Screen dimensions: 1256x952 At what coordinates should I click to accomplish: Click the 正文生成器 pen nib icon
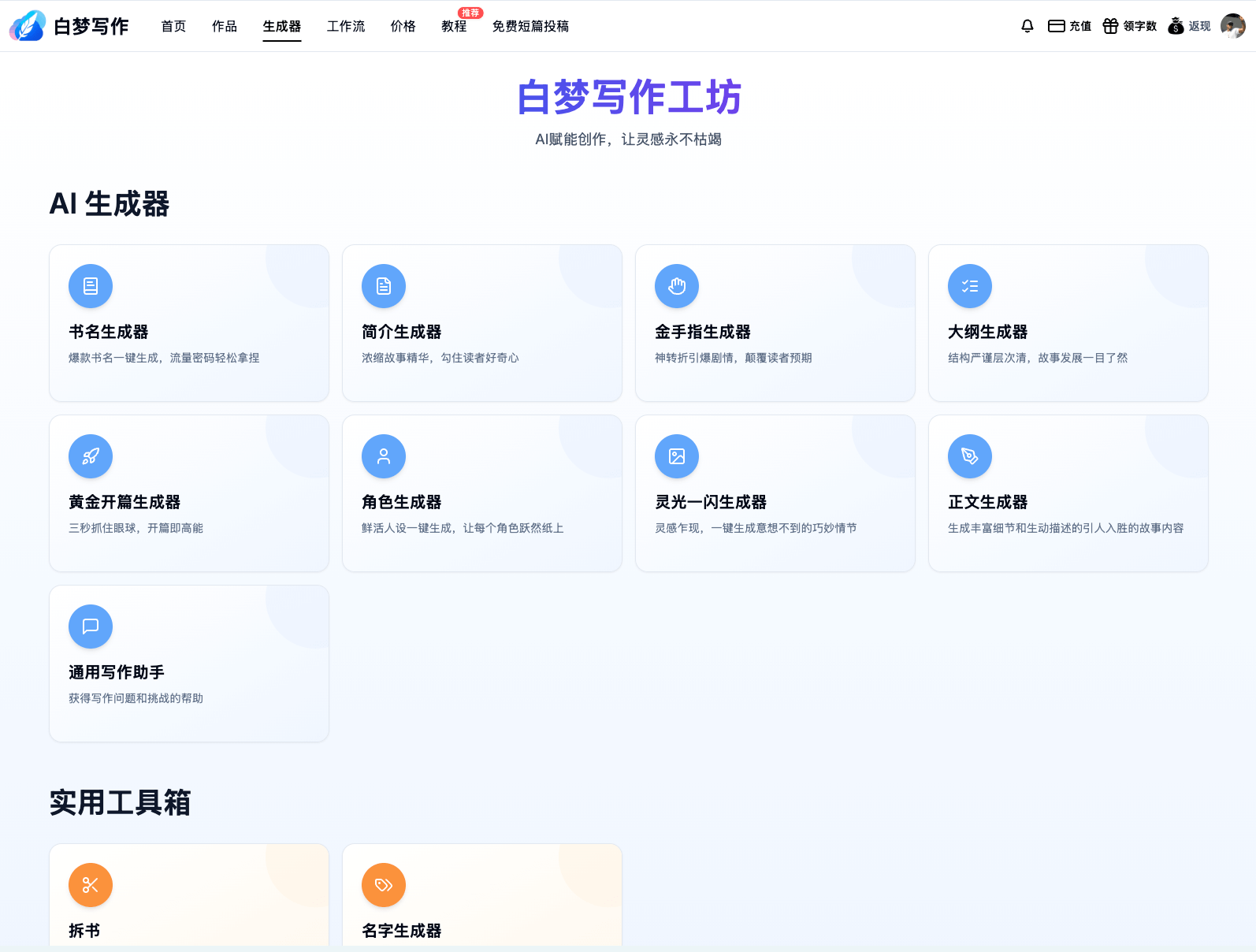[x=970, y=456]
